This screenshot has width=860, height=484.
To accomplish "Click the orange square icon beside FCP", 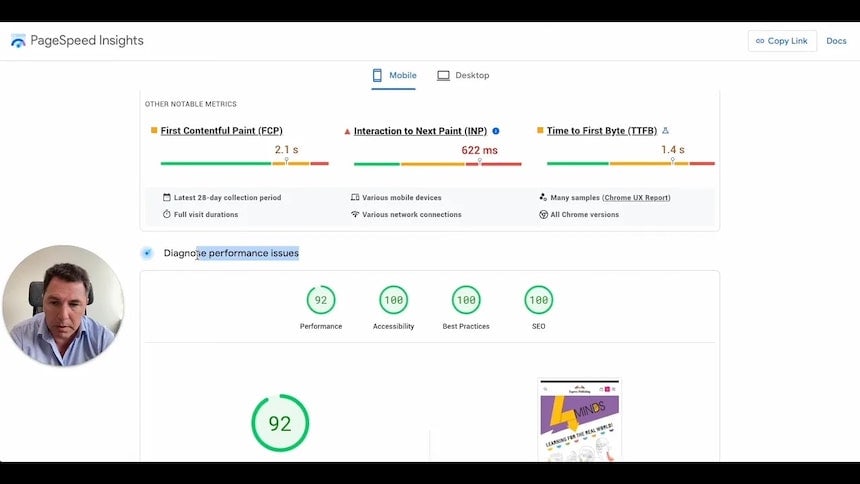I will coord(154,130).
